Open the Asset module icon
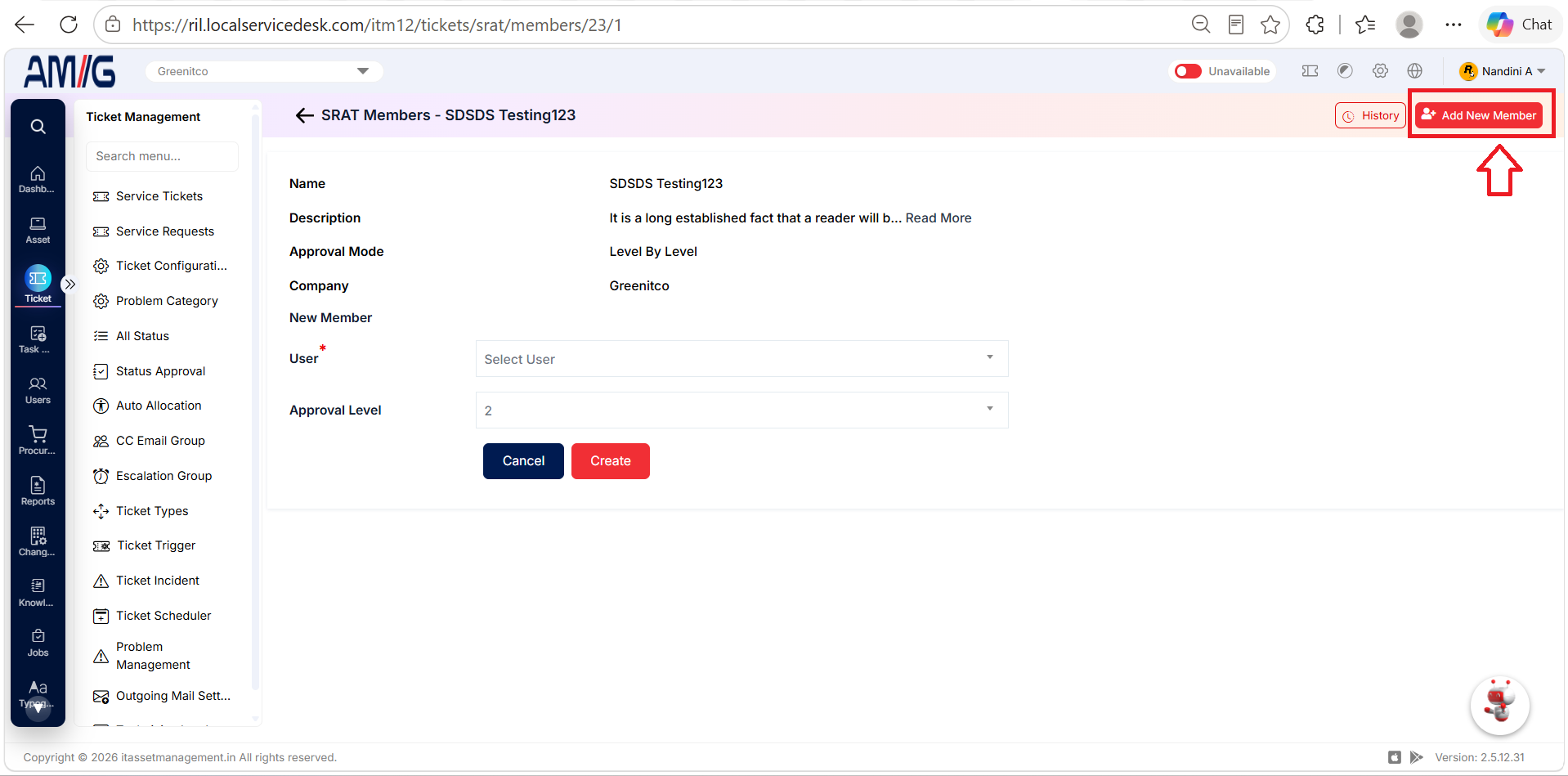 [x=38, y=230]
